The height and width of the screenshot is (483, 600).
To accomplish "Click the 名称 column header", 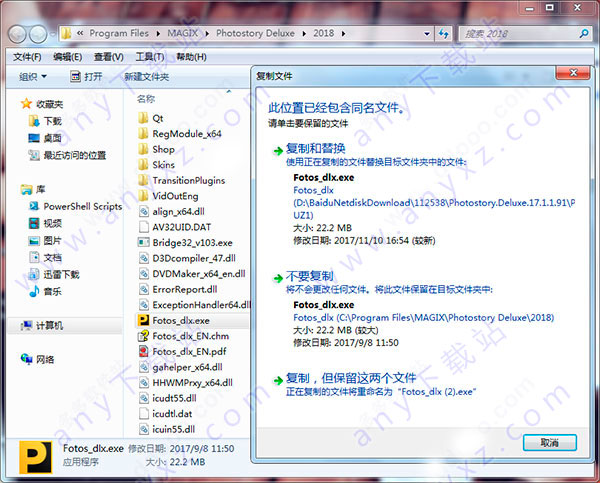I will [146, 99].
